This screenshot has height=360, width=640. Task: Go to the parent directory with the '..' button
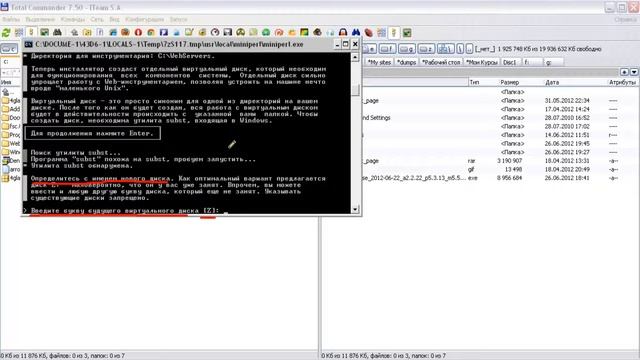point(469,49)
